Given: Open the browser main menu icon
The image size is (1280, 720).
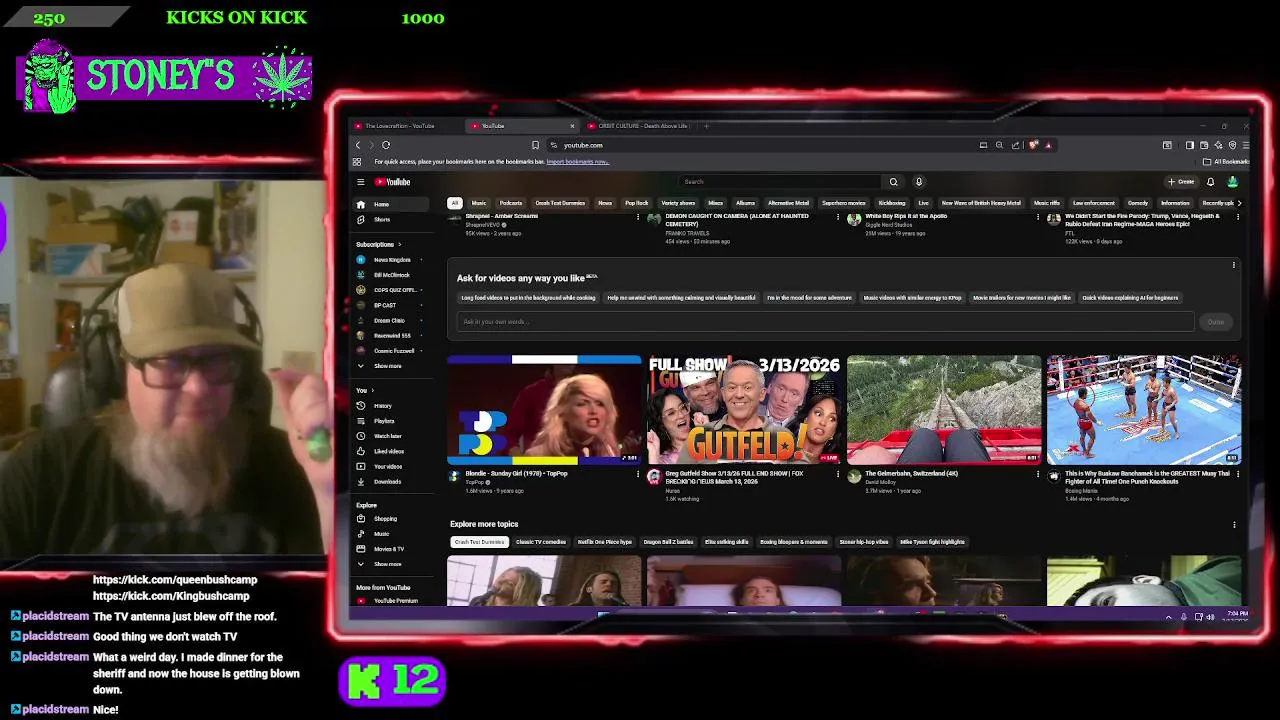Looking at the screenshot, I should click(1245, 145).
